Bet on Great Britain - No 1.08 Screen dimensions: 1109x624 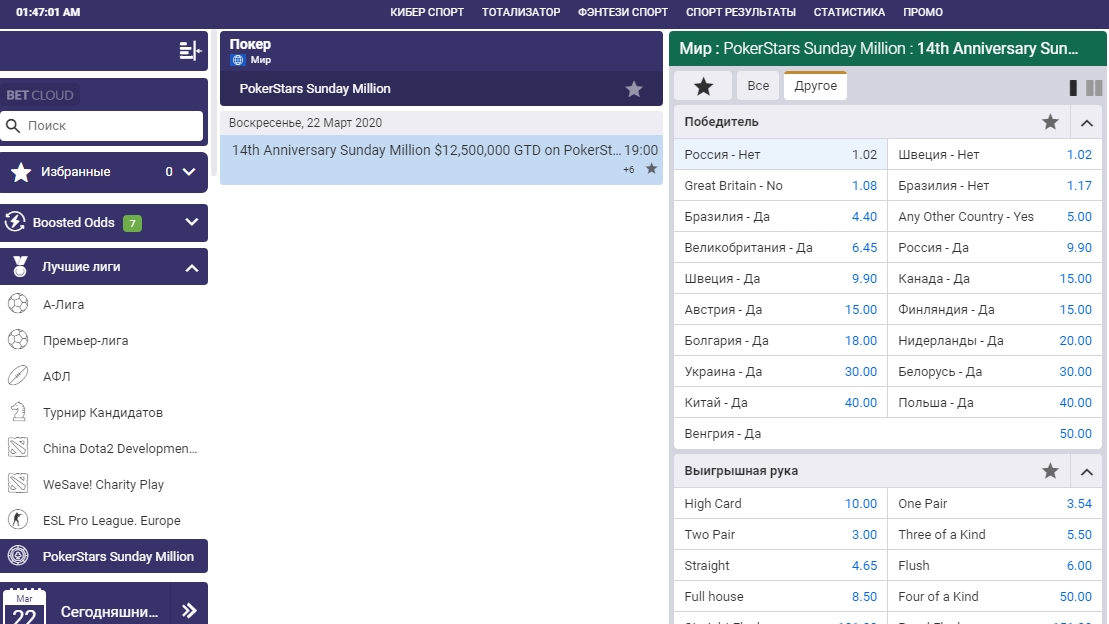coord(780,185)
